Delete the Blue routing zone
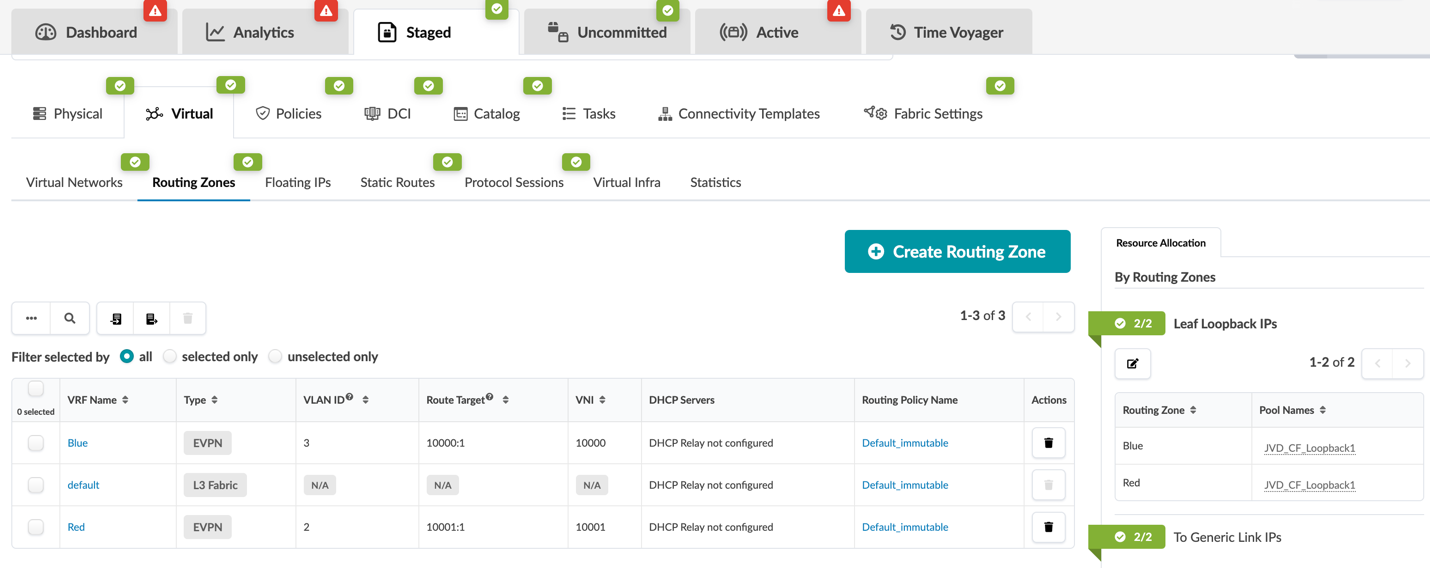Screen dimensions: 1430x568 click(1048, 443)
